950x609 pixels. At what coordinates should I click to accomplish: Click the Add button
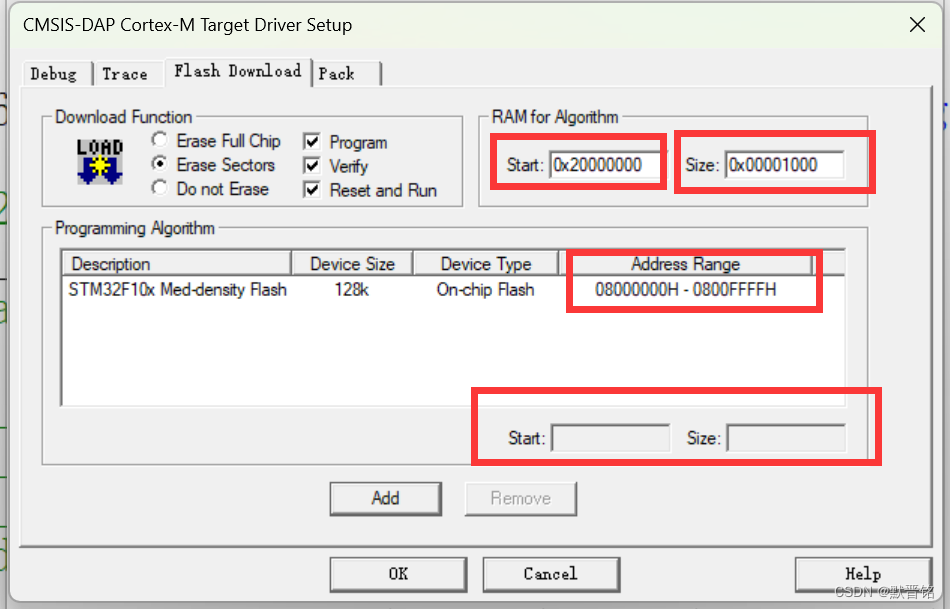pyautogui.click(x=385, y=498)
